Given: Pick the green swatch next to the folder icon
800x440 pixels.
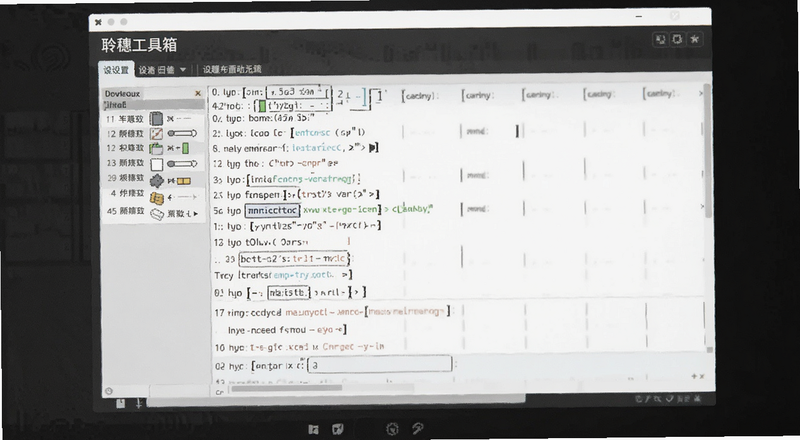Looking at the screenshot, I should [x=186, y=149].
